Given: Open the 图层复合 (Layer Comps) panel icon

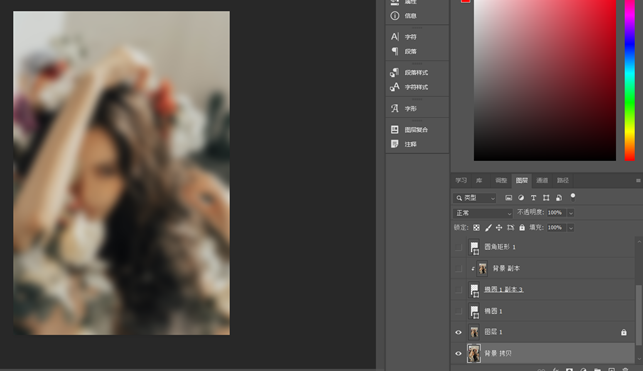Looking at the screenshot, I should [394, 130].
